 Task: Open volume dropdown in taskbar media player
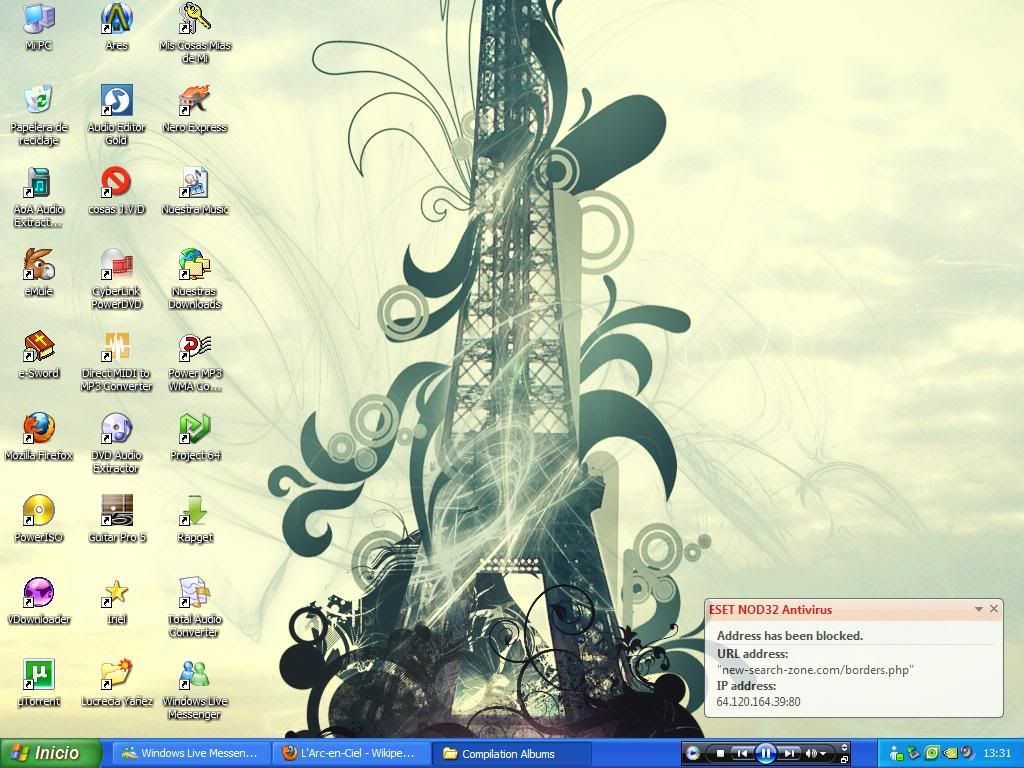pos(823,754)
